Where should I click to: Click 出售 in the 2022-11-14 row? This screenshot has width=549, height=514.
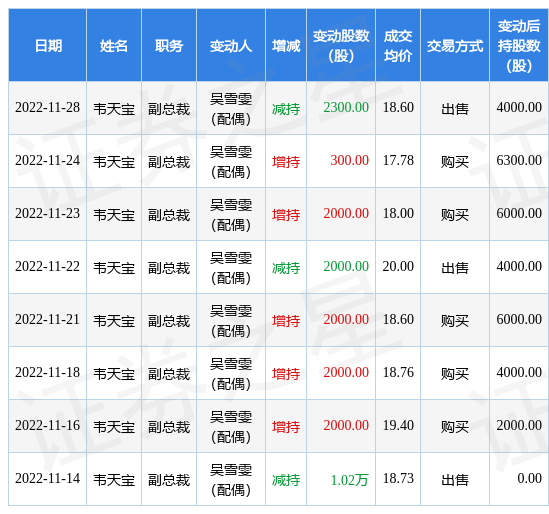point(455,480)
